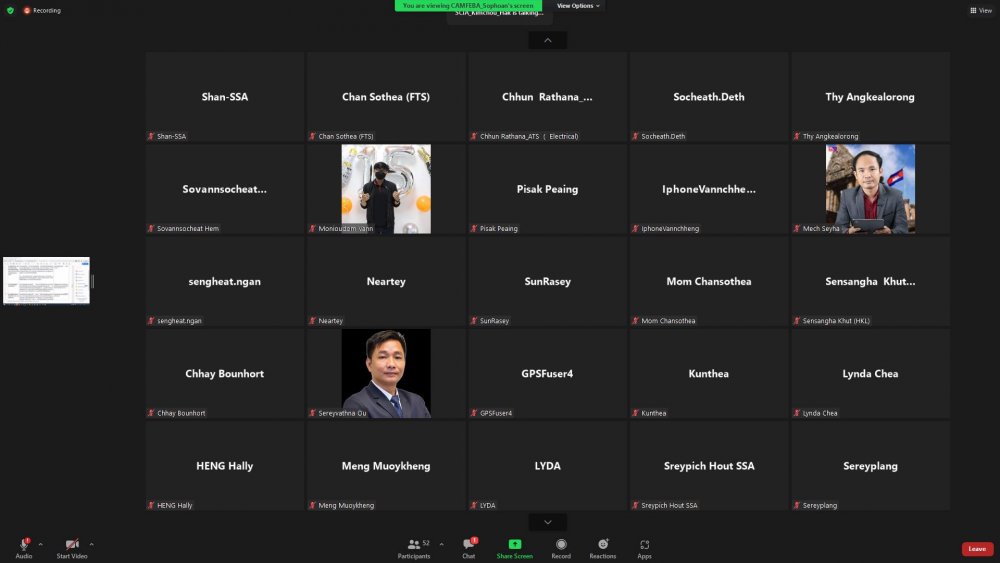This screenshot has height=563, width=1000.
Task: Expand audio options arrow beside Audio
Action: 40,544
